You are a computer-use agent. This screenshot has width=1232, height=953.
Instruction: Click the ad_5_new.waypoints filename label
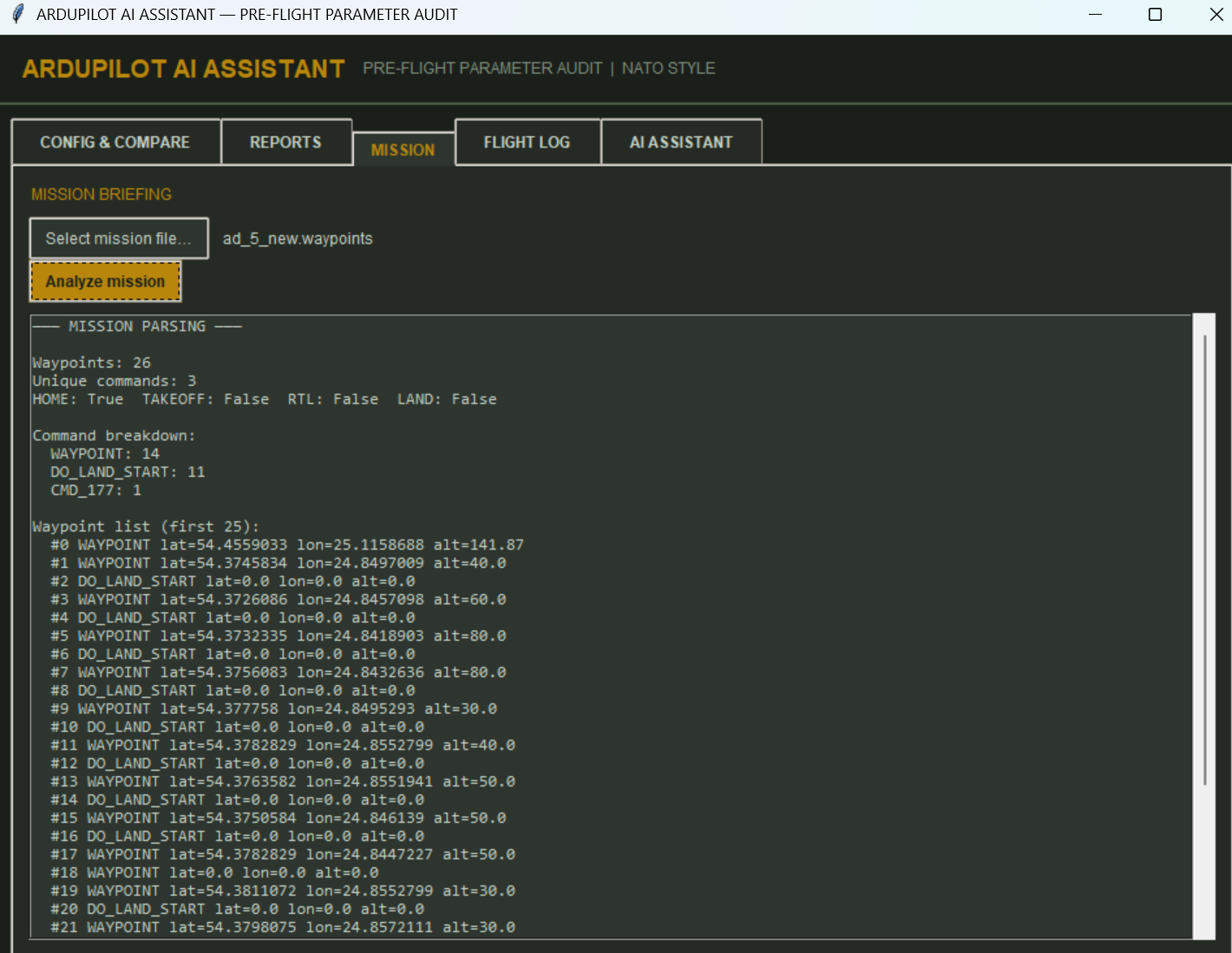[x=298, y=238]
